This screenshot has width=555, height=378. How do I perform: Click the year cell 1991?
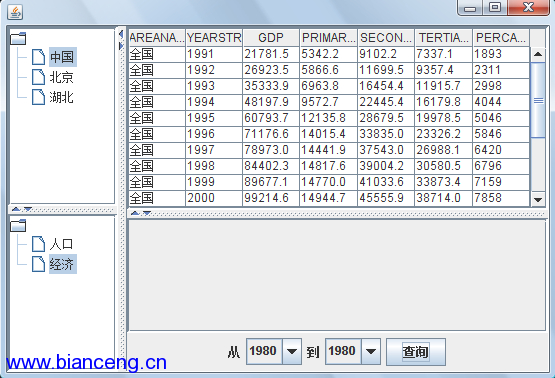[x=214, y=54]
